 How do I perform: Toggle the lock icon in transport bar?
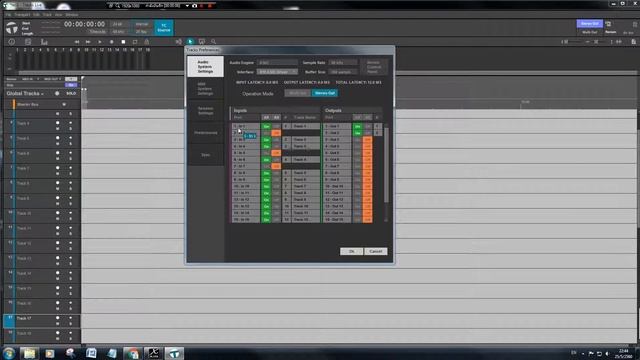point(147,42)
